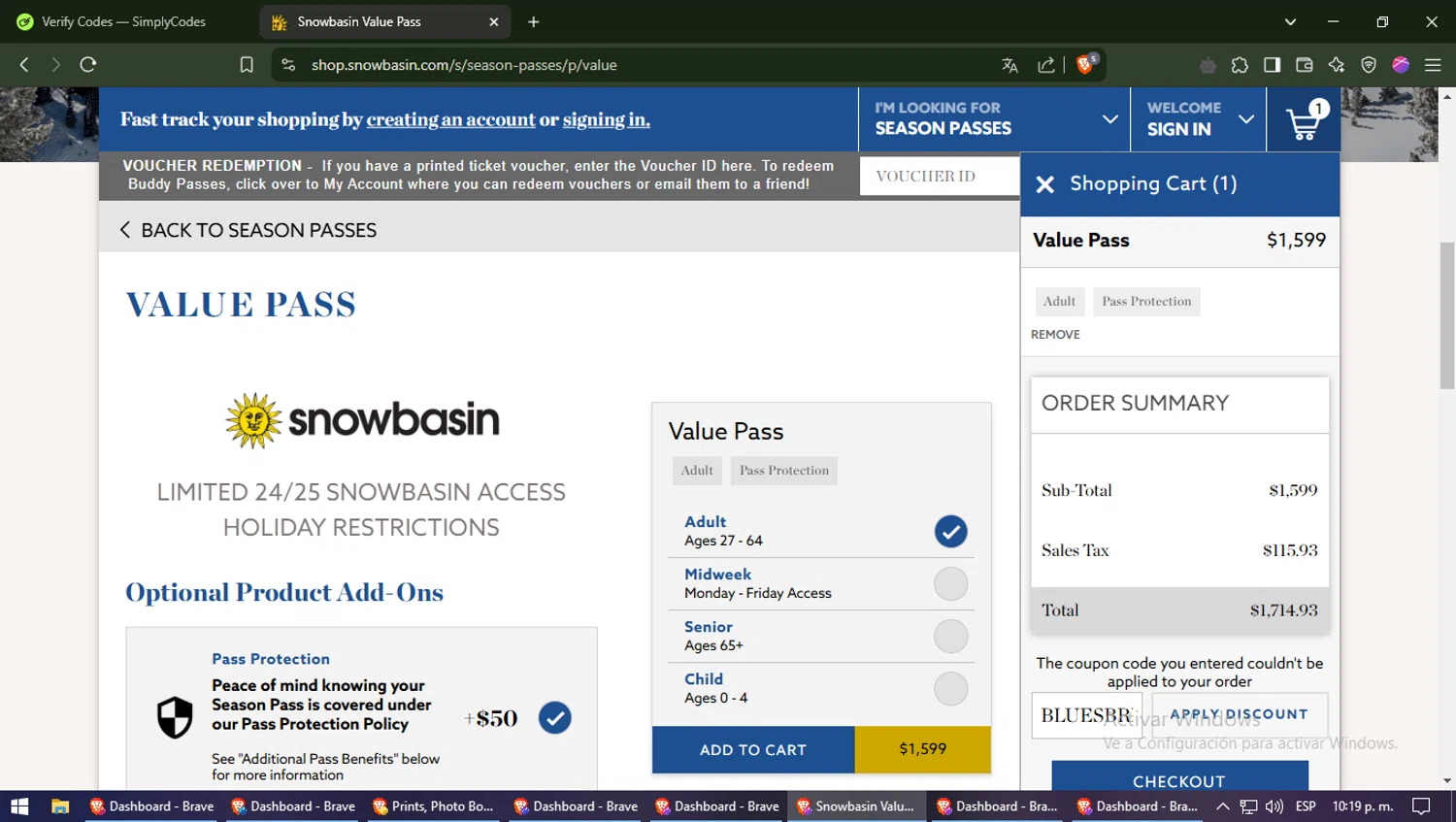The height and width of the screenshot is (822, 1456).
Task: Open the notifications center icon
Action: point(1421,806)
